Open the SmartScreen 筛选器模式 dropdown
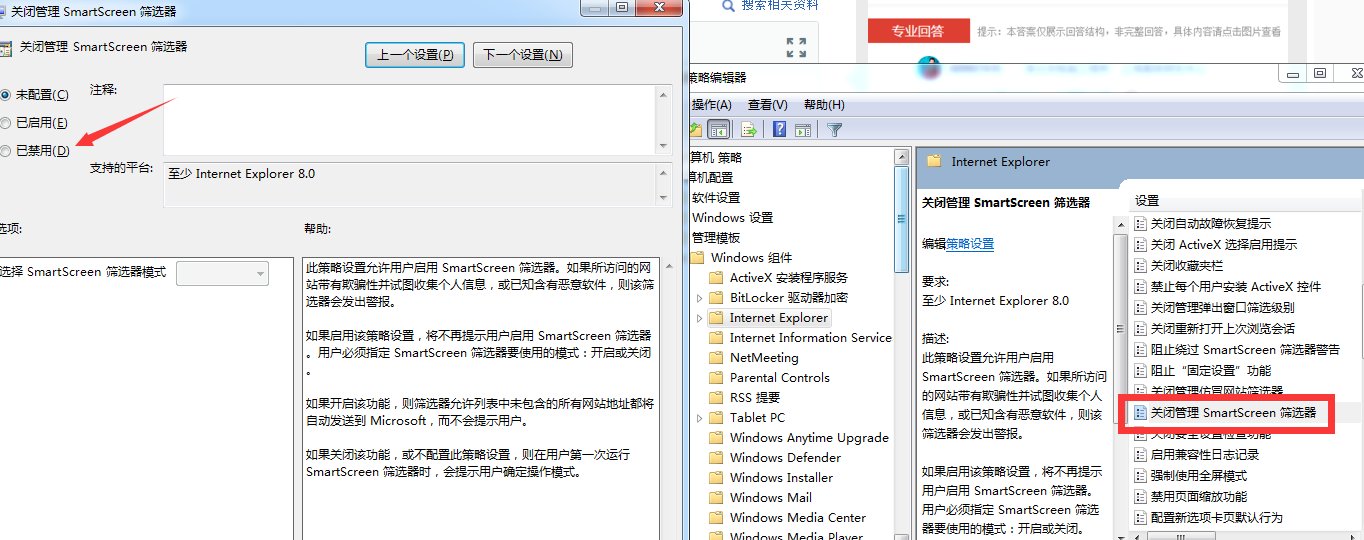1364x540 pixels. tap(222, 273)
